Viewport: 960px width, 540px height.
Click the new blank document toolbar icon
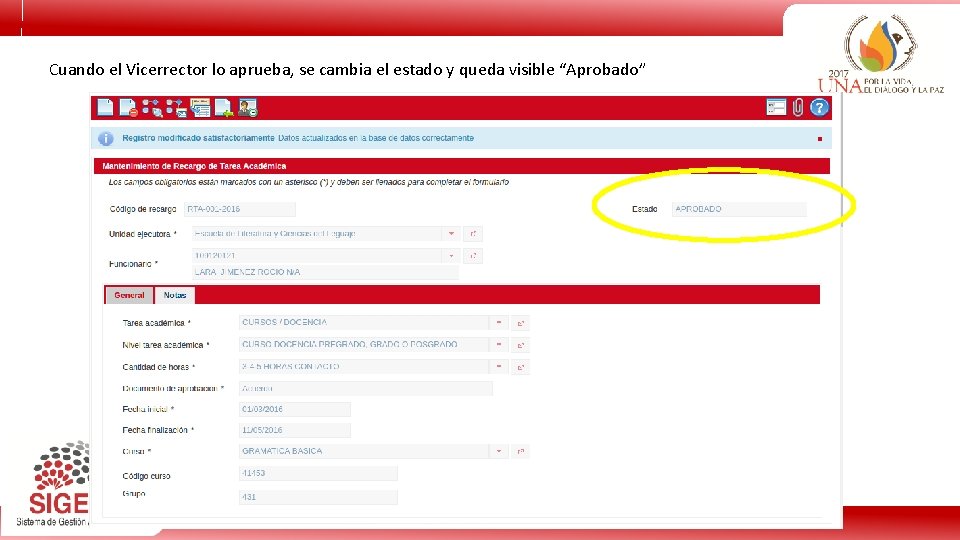[x=105, y=108]
